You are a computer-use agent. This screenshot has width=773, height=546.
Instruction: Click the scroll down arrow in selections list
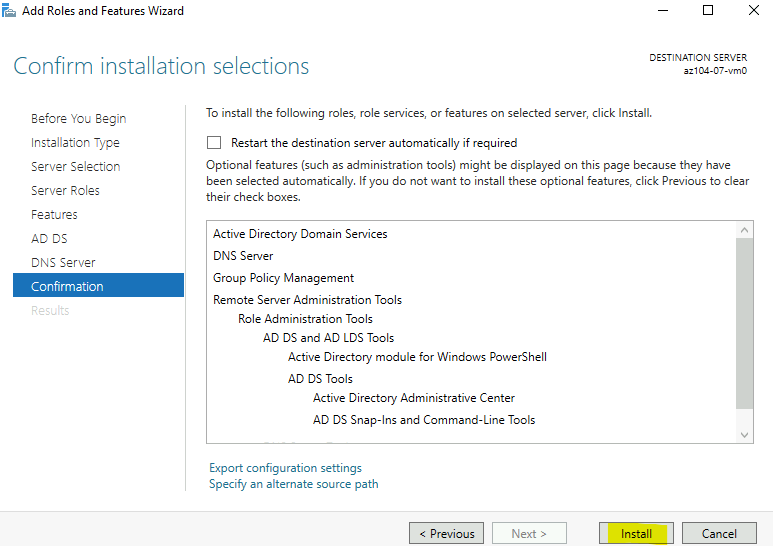tap(744, 435)
